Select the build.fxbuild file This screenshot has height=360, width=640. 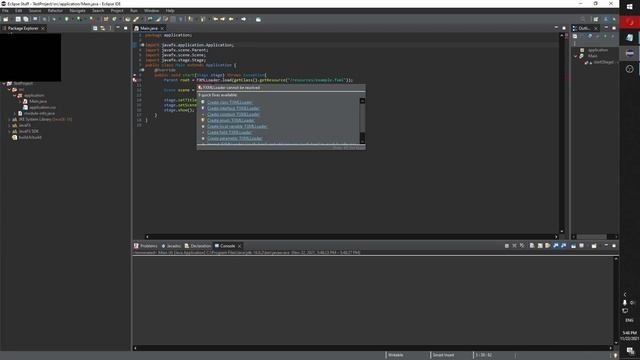coord(30,138)
